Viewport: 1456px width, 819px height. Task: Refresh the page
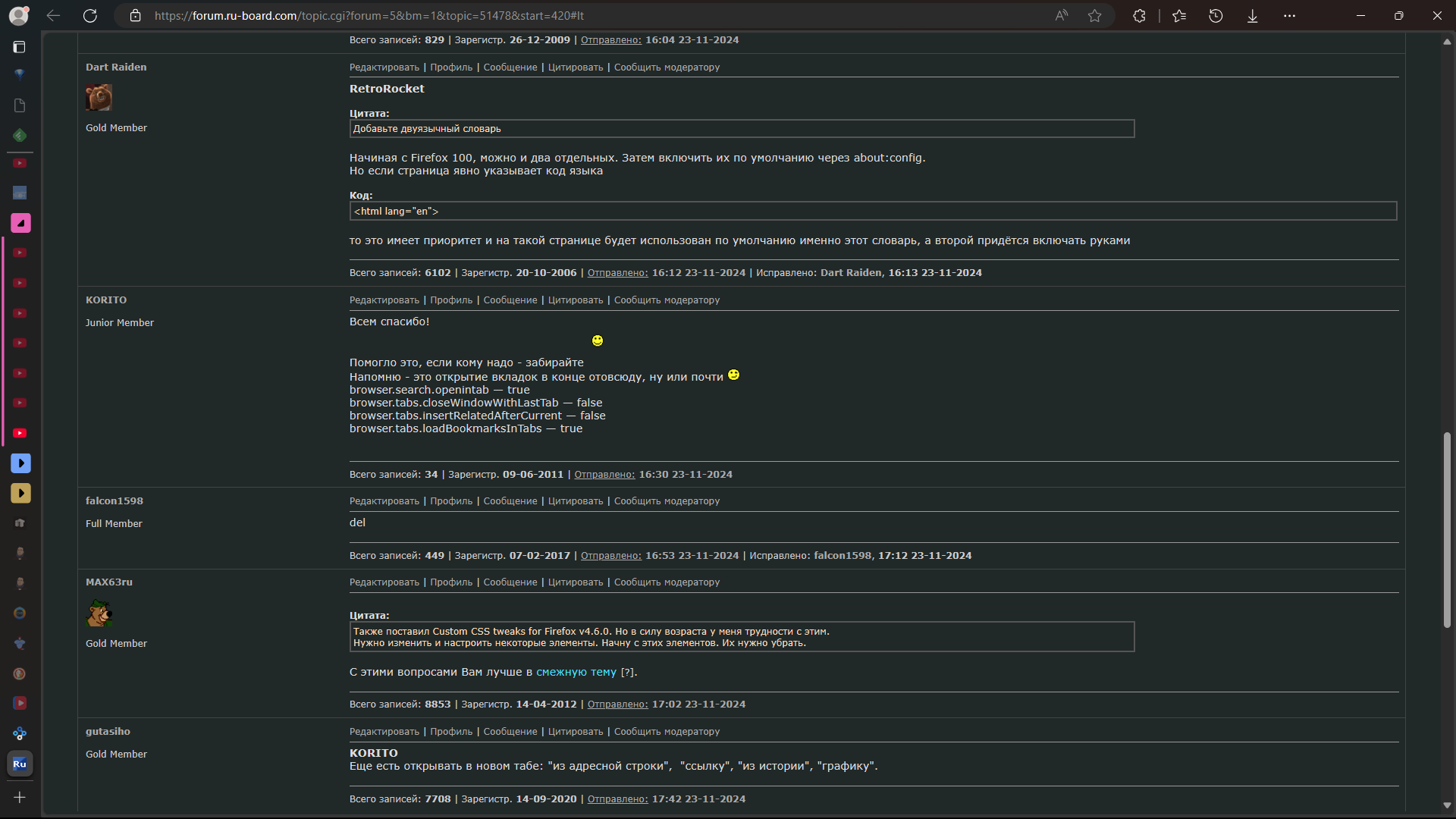tap(90, 15)
